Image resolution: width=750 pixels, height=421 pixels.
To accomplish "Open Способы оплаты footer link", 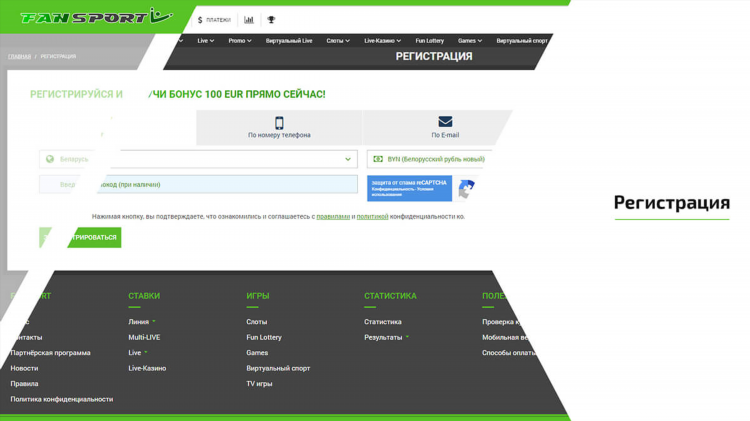I will 508,353.
